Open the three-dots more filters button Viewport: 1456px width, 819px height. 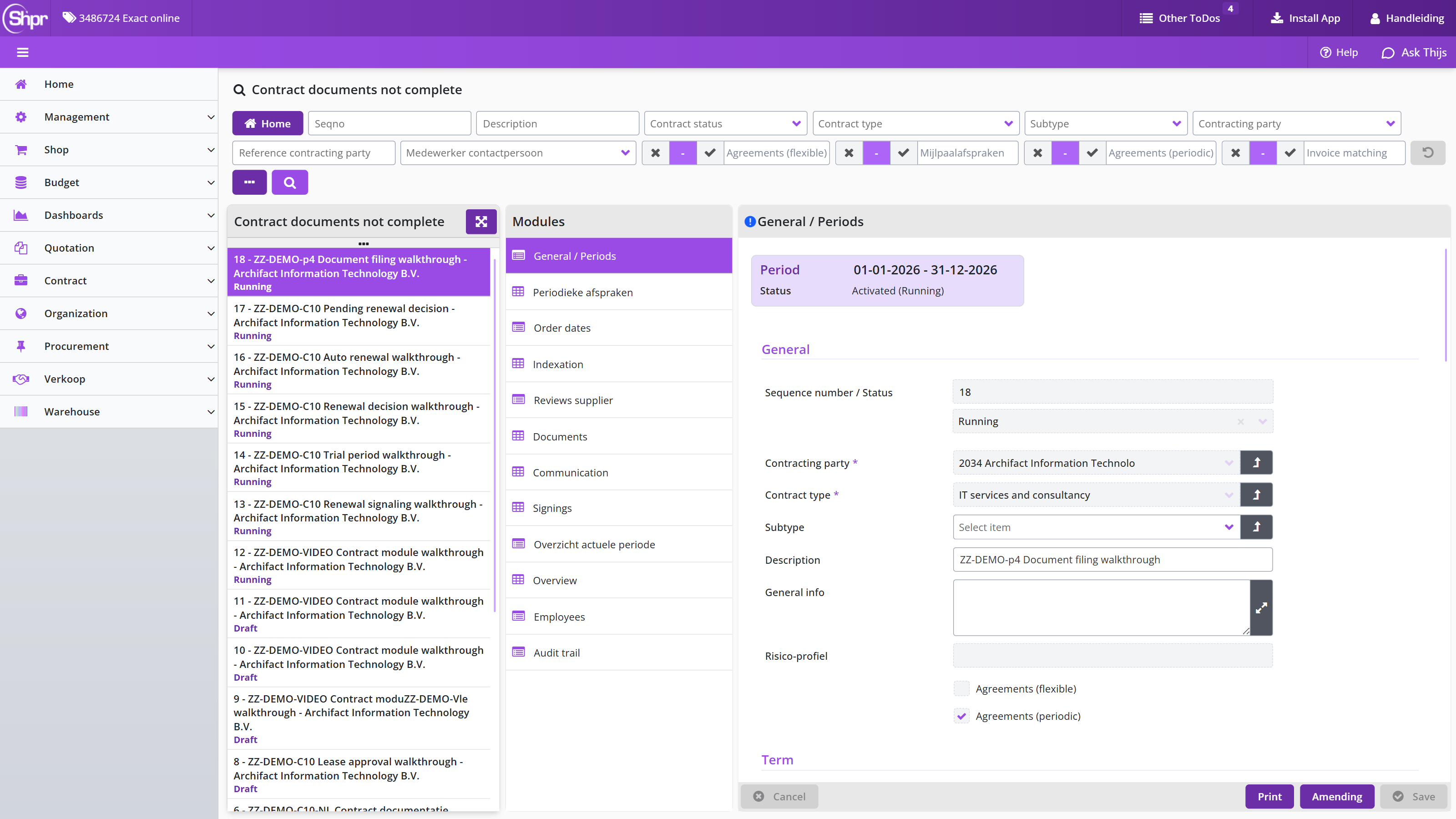click(249, 182)
